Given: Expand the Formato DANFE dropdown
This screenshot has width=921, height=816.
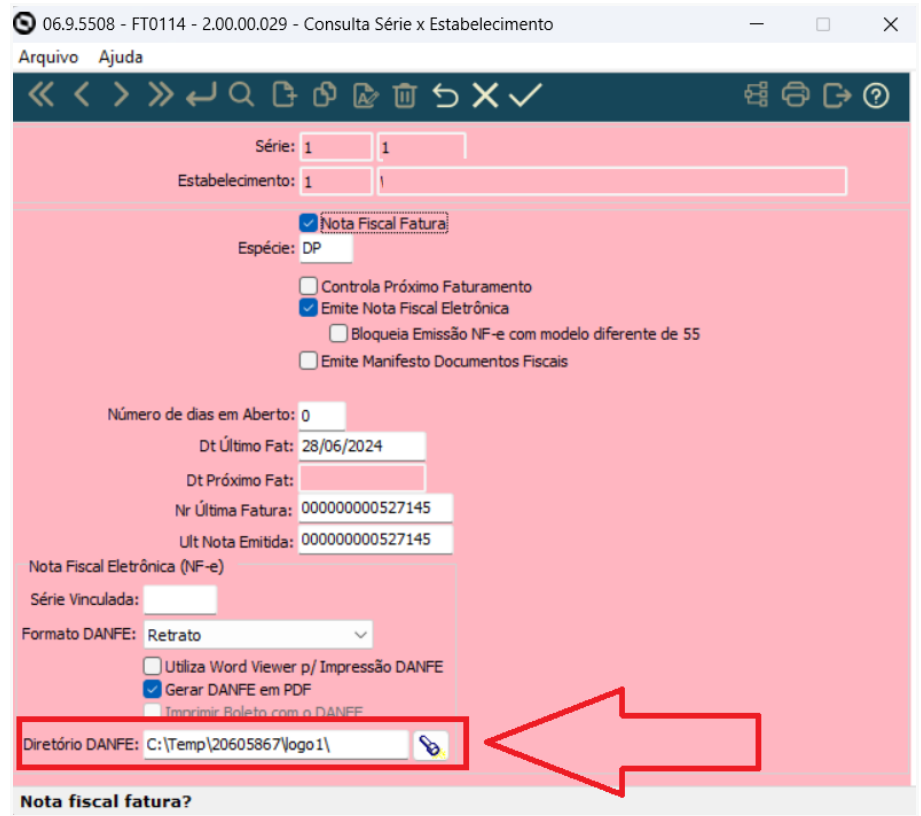Looking at the screenshot, I should (258, 635).
